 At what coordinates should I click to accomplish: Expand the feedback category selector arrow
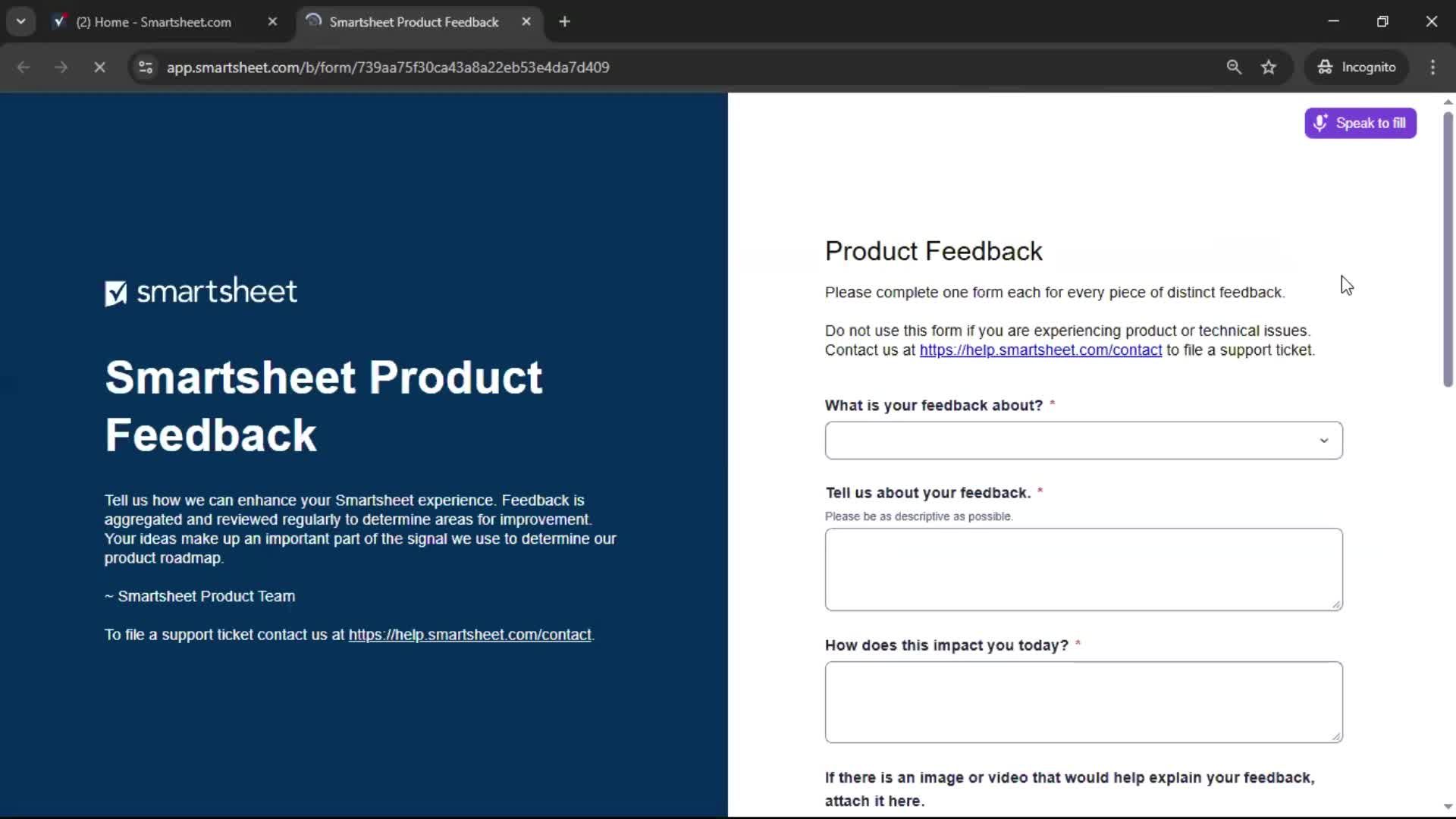click(x=1324, y=440)
